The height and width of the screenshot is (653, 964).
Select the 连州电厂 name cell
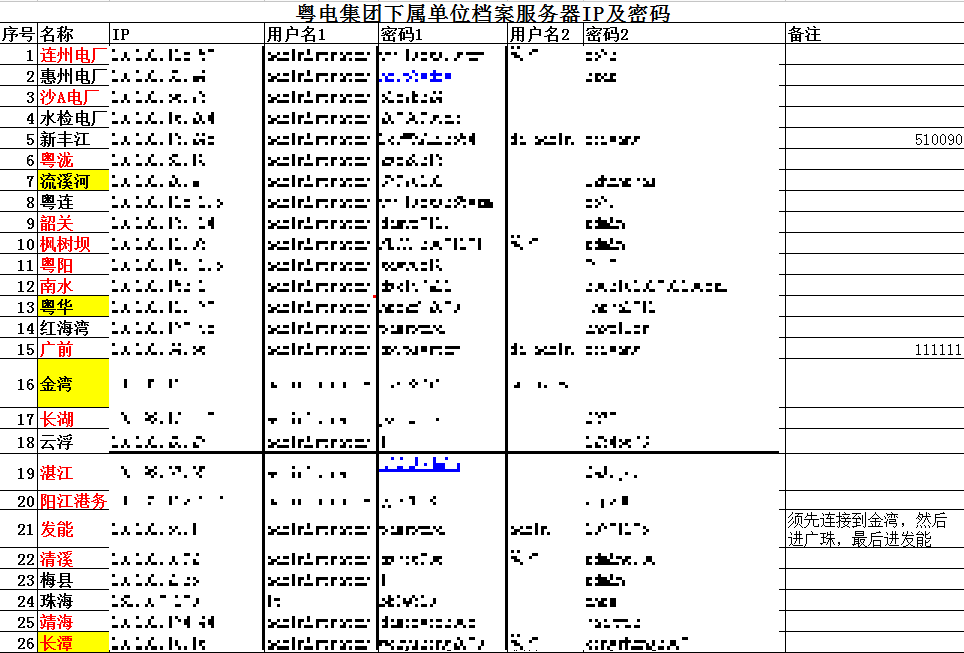74,55
